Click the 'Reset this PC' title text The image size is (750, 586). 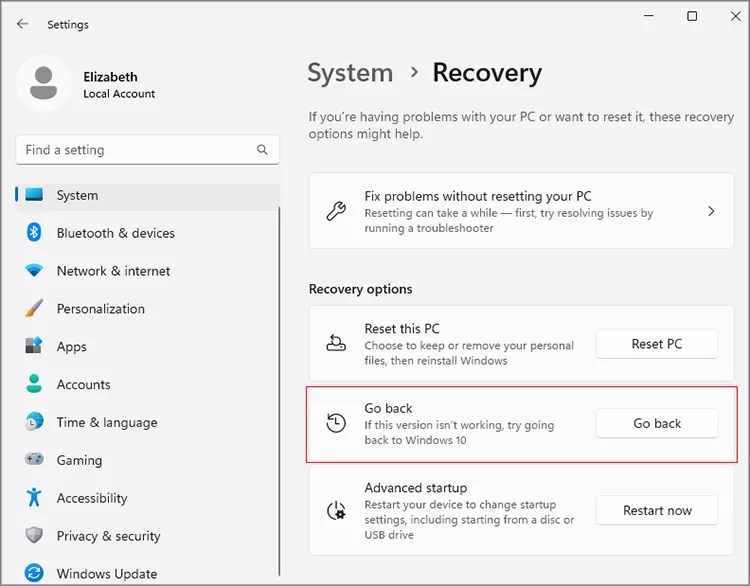point(402,329)
